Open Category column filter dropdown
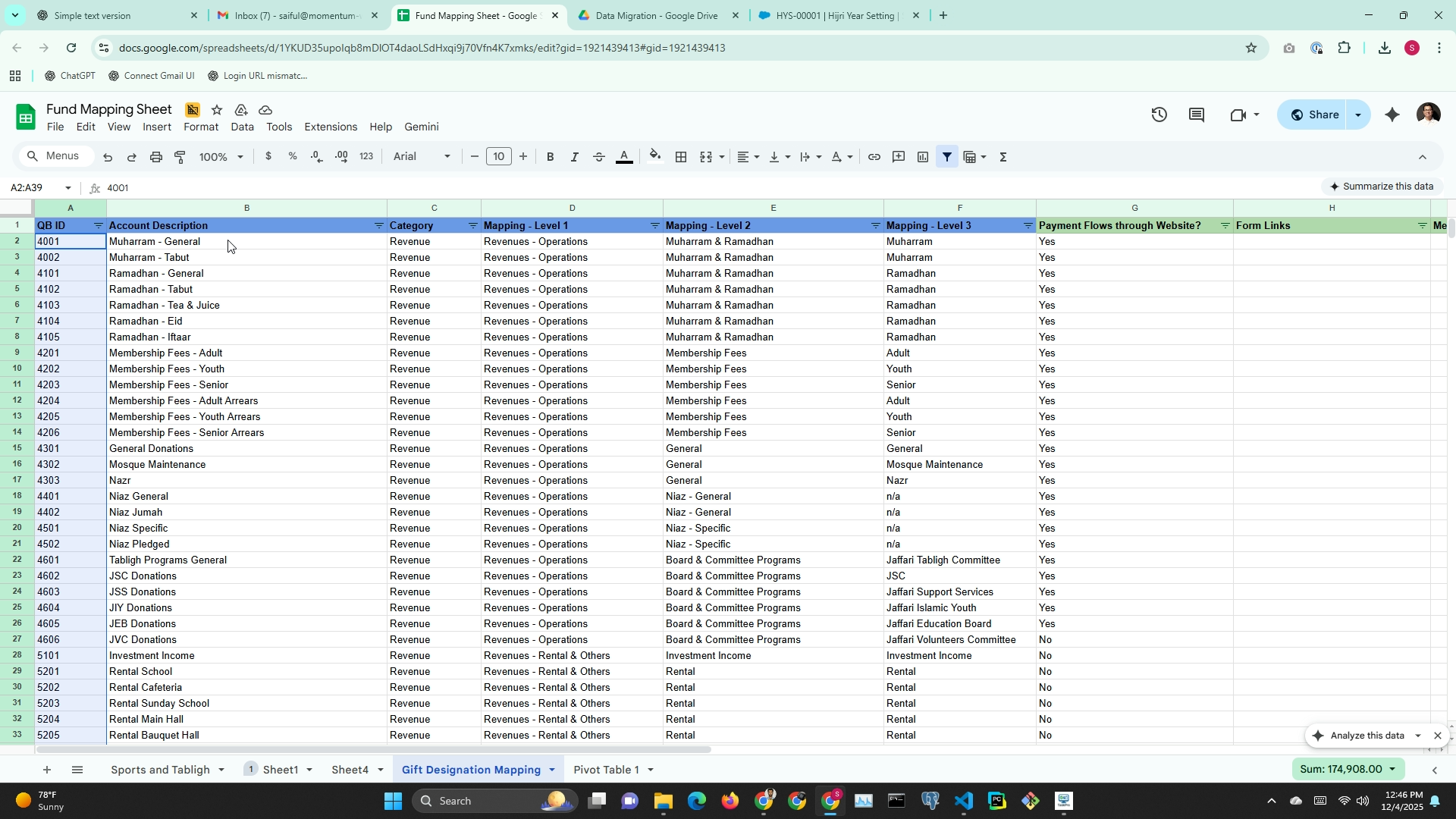 click(x=472, y=226)
